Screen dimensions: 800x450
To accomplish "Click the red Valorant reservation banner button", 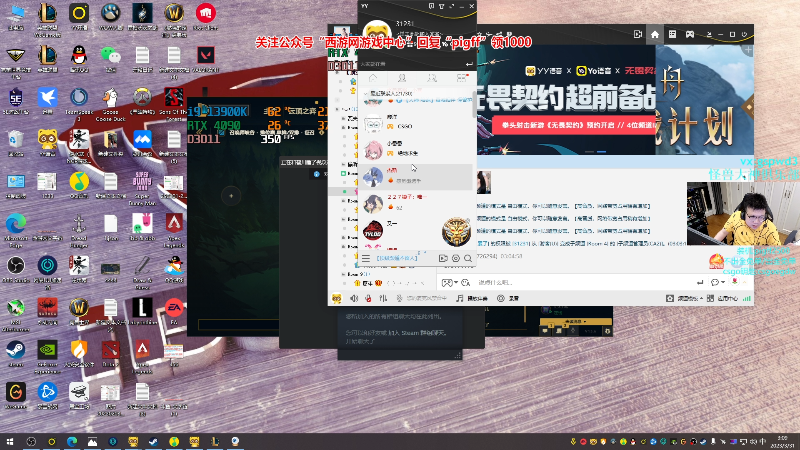I will pos(574,125).
